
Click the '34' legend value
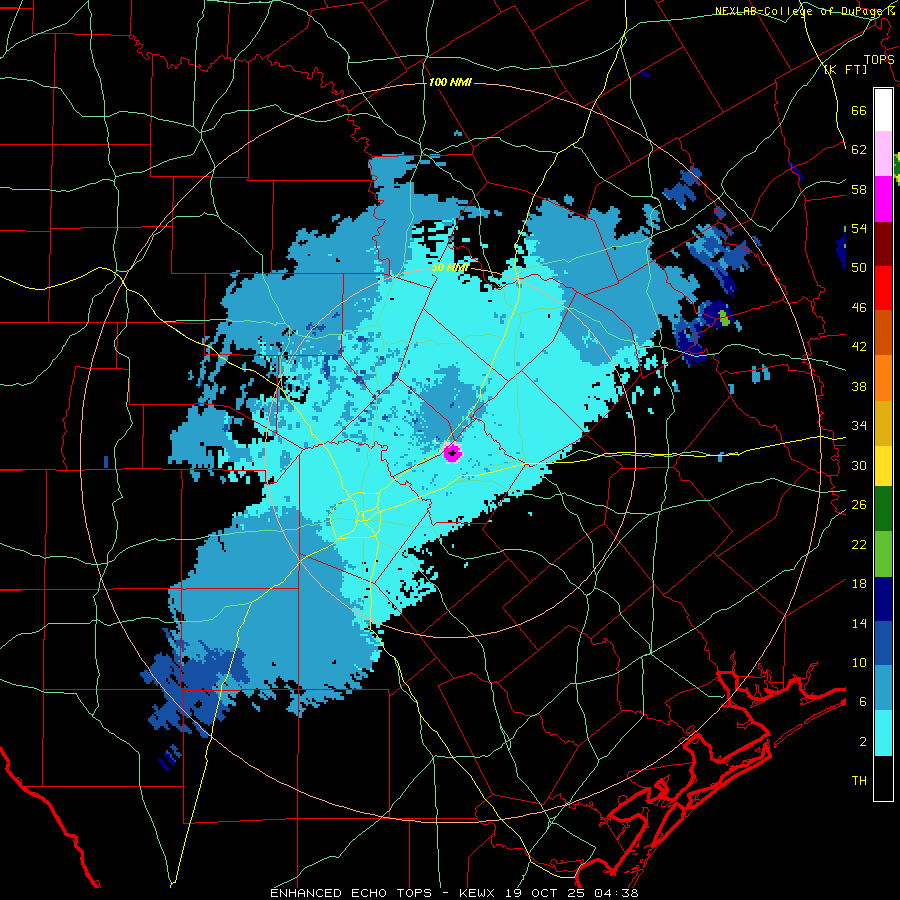[x=859, y=425]
